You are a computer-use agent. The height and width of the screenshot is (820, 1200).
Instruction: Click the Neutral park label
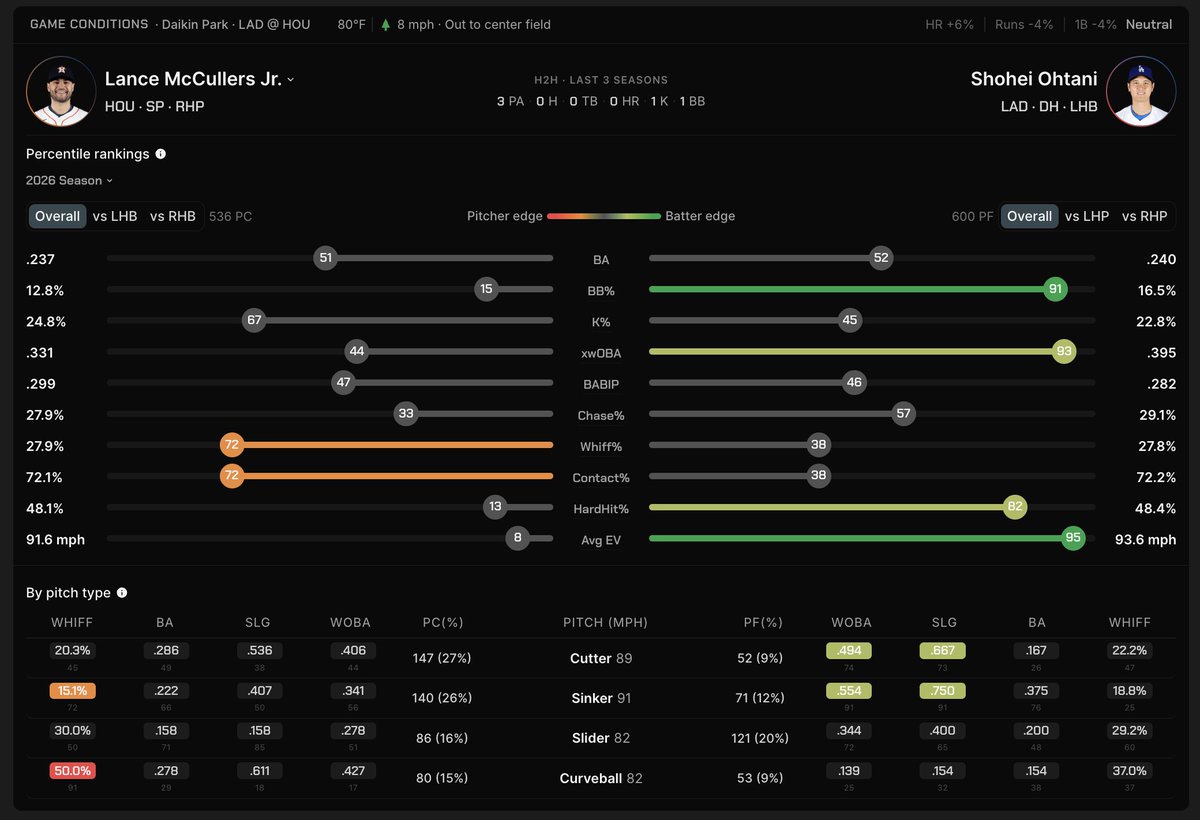(1149, 24)
